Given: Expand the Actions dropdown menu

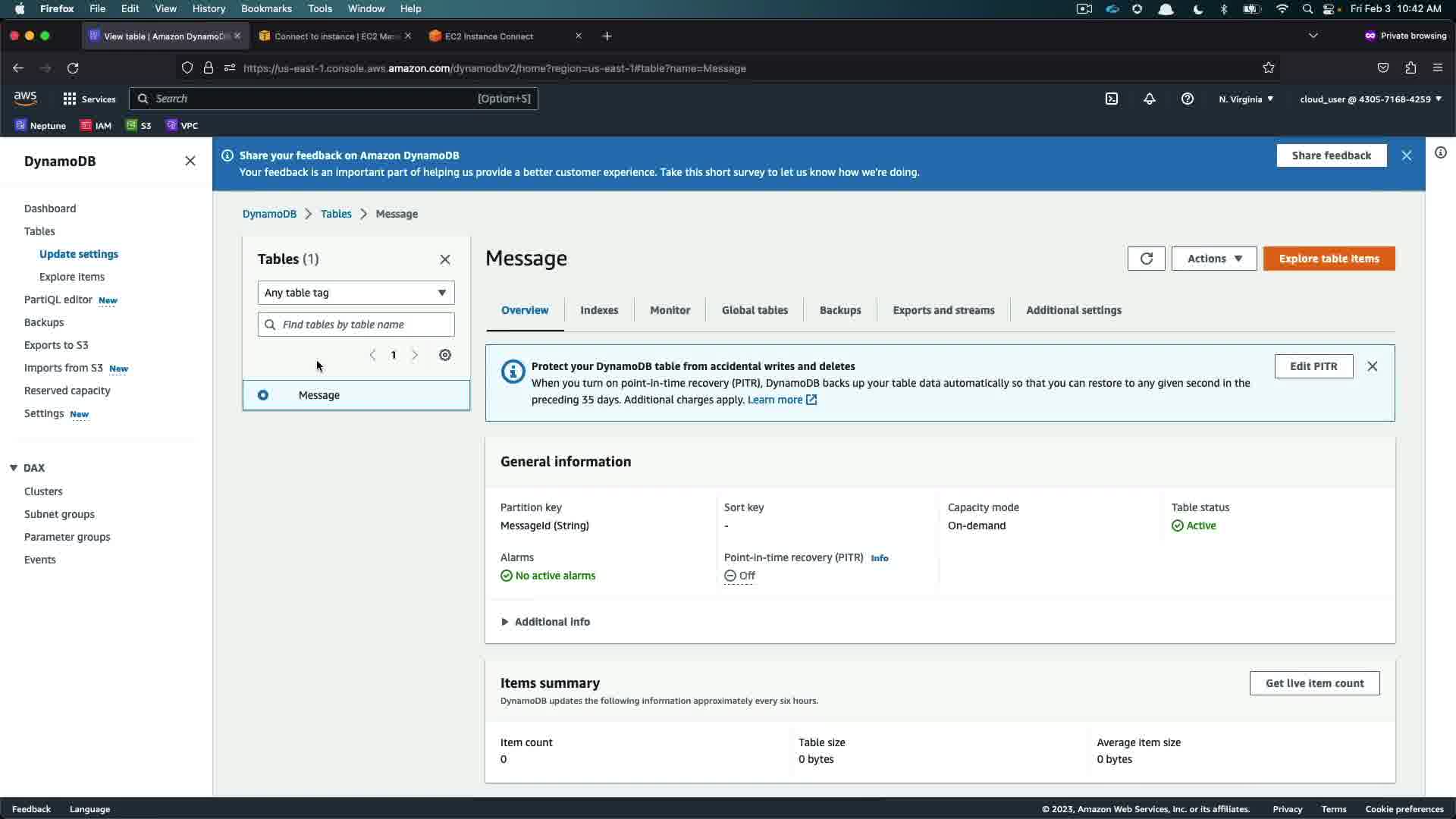Looking at the screenshot, I should (x=1213, y=259).
